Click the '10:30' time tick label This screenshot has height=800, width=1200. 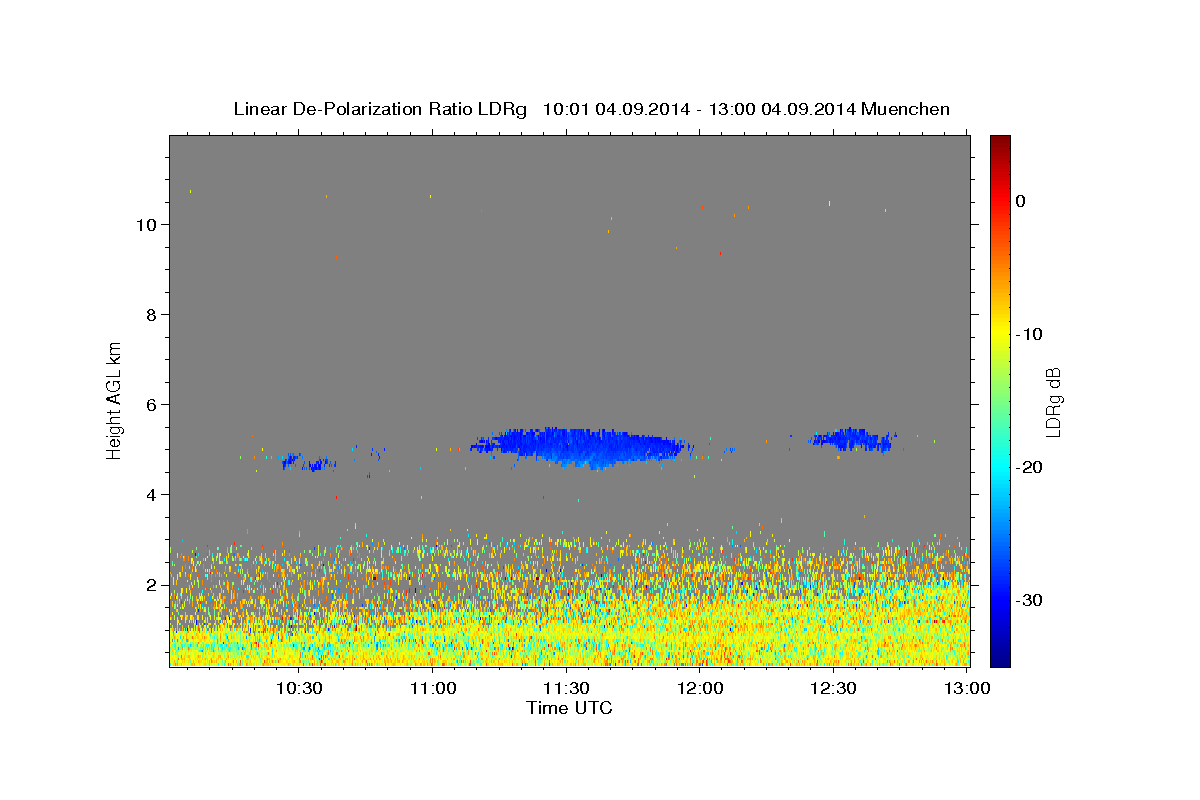tap(299, 688)
